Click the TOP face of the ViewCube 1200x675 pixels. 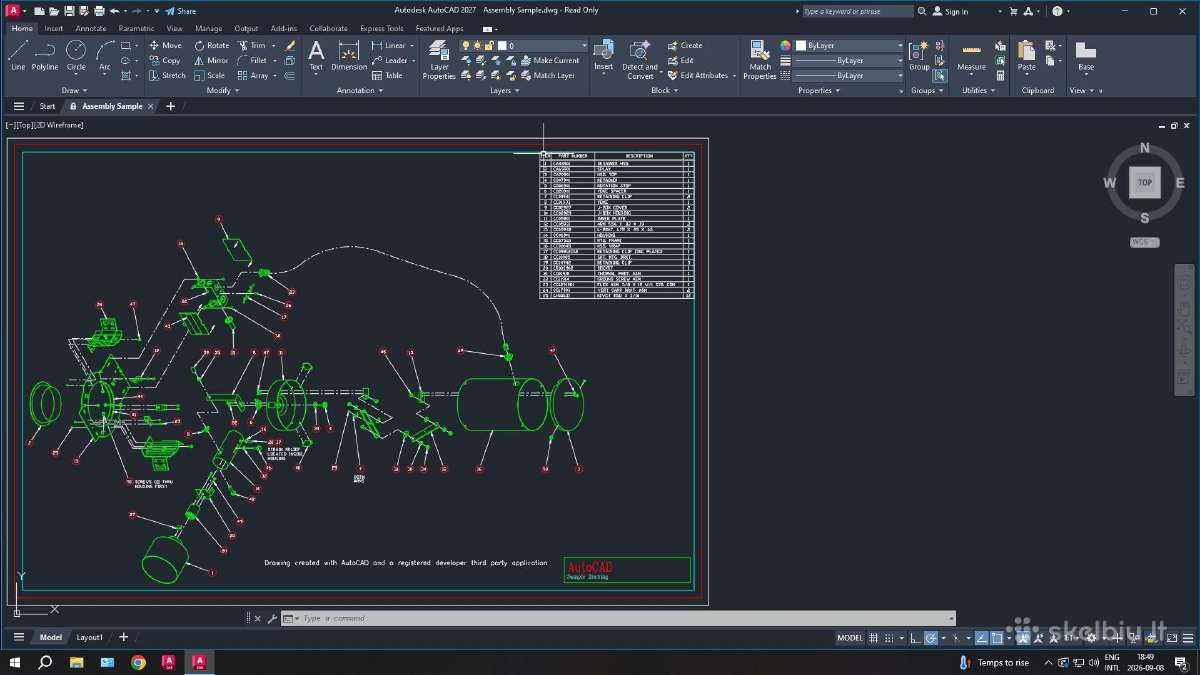click(1145, 183)
